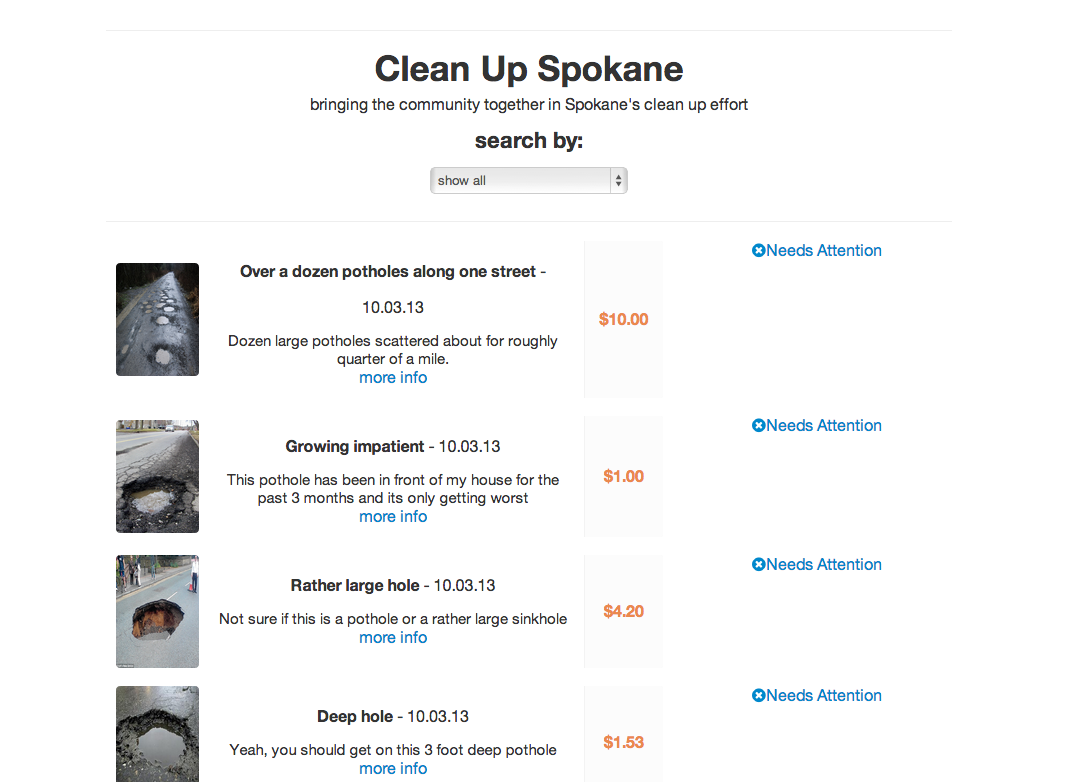Click Needs Attention for Rather large hole

(824, 565)
